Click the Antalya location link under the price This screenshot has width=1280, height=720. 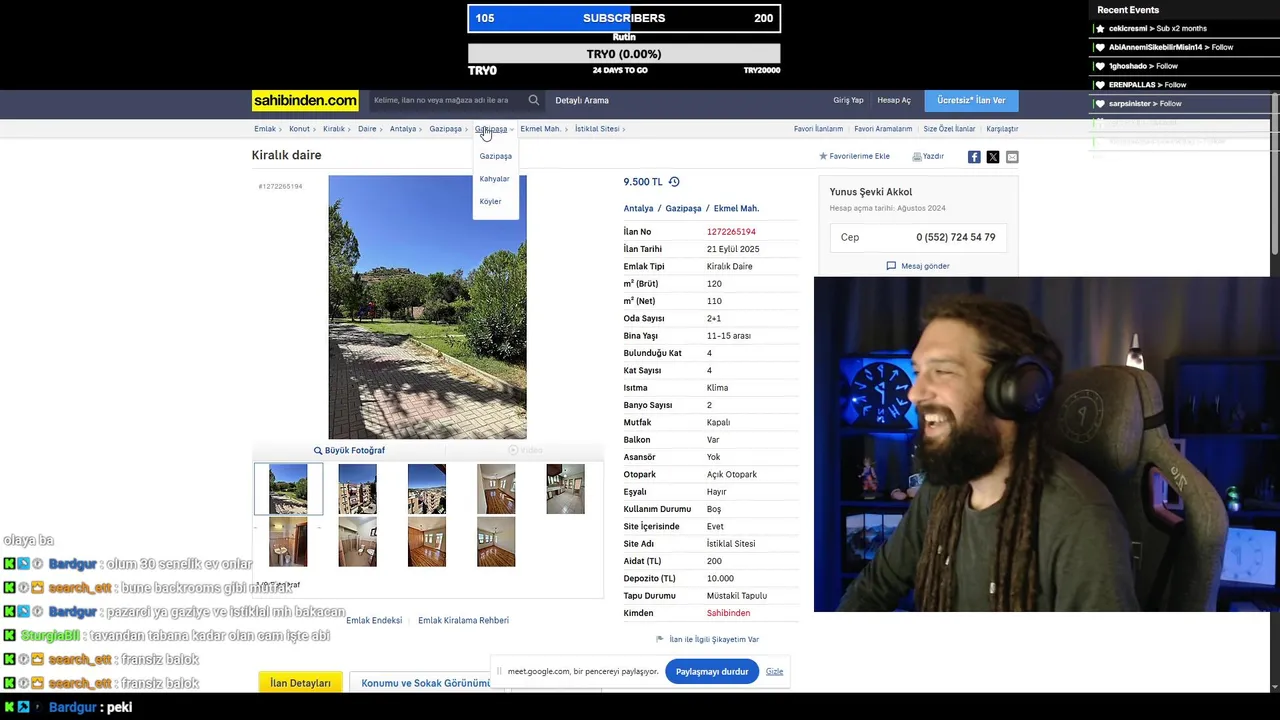tap(638, 209)
